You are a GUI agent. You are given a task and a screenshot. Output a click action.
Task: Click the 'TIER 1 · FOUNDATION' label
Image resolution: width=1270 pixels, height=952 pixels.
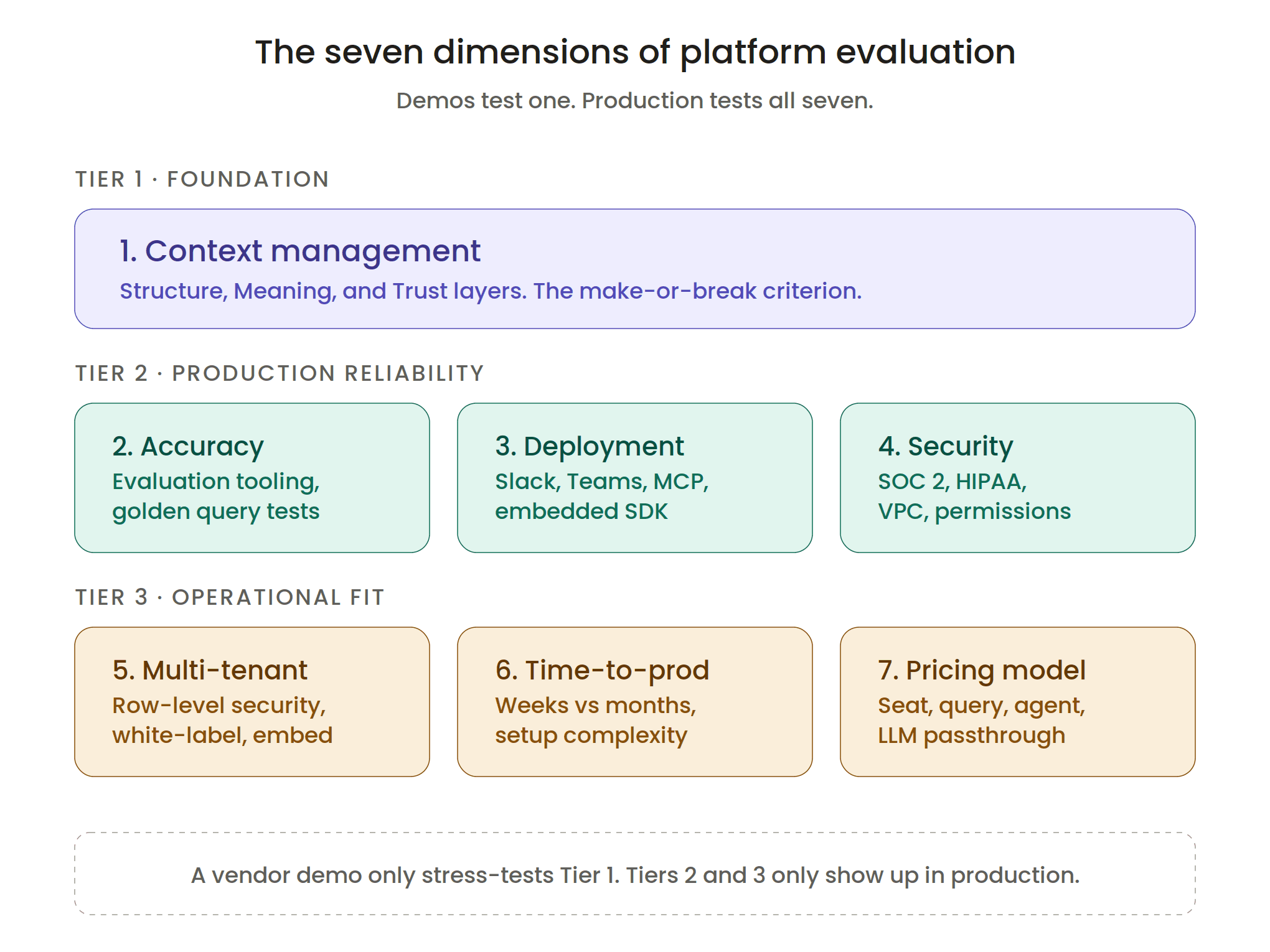click(202, 179)
